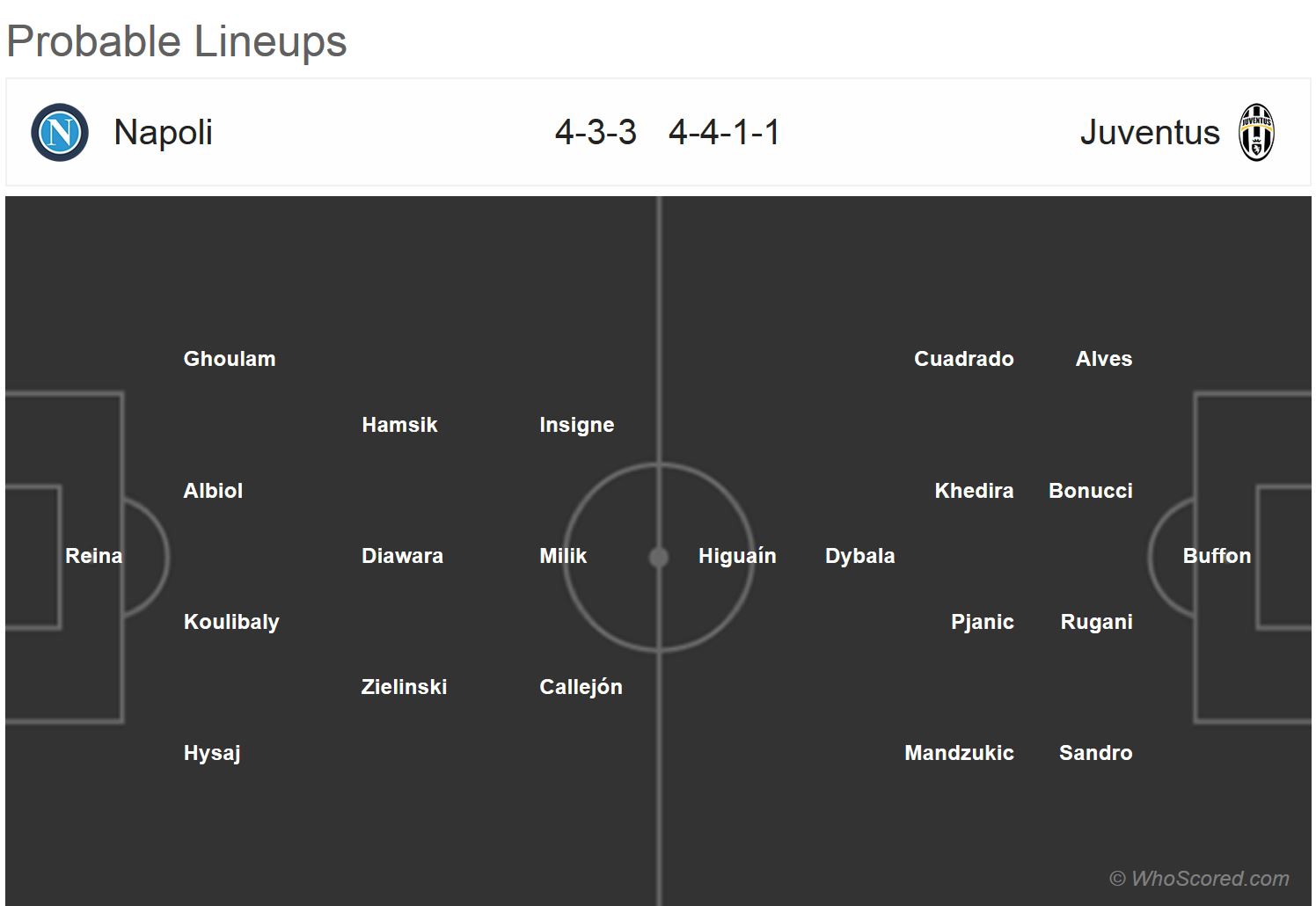Click Bonucci player name
The image size is (1316, 906).
(1090, 491)
